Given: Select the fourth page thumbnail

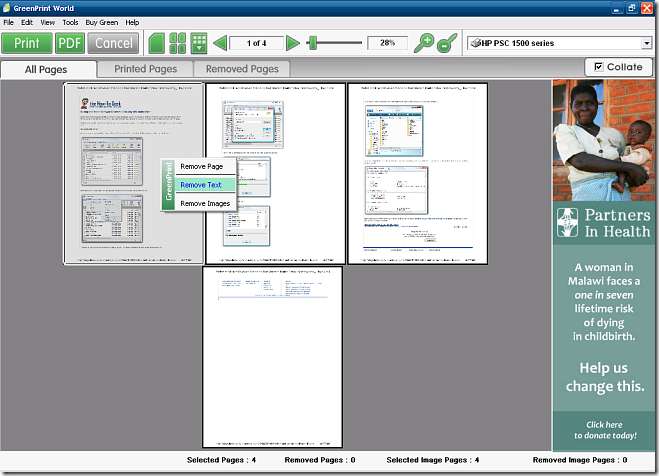Looking at the screenshot, I should tap(272, 356).
